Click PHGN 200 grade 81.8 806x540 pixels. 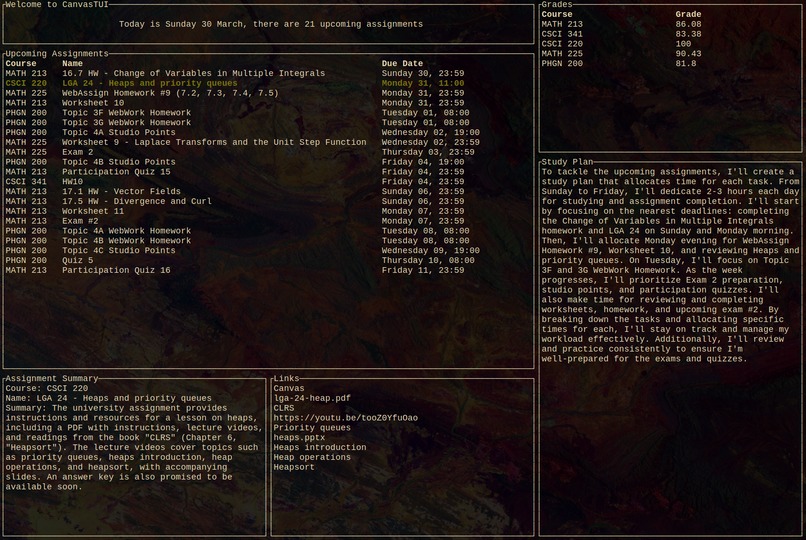point(686,64)
